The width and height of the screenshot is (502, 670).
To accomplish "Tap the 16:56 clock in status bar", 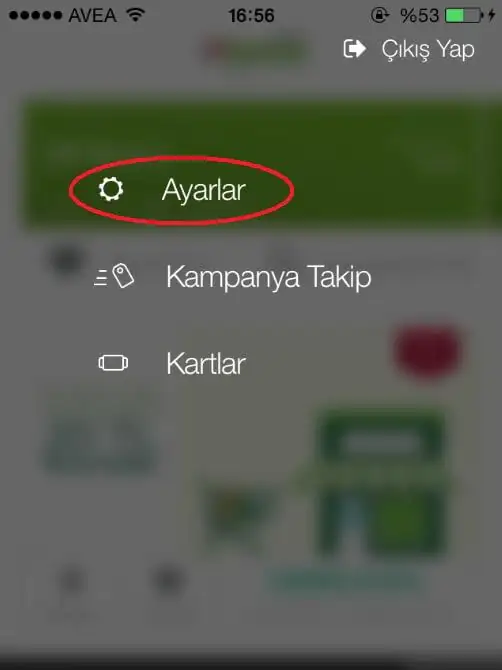I will coord(251,16).
